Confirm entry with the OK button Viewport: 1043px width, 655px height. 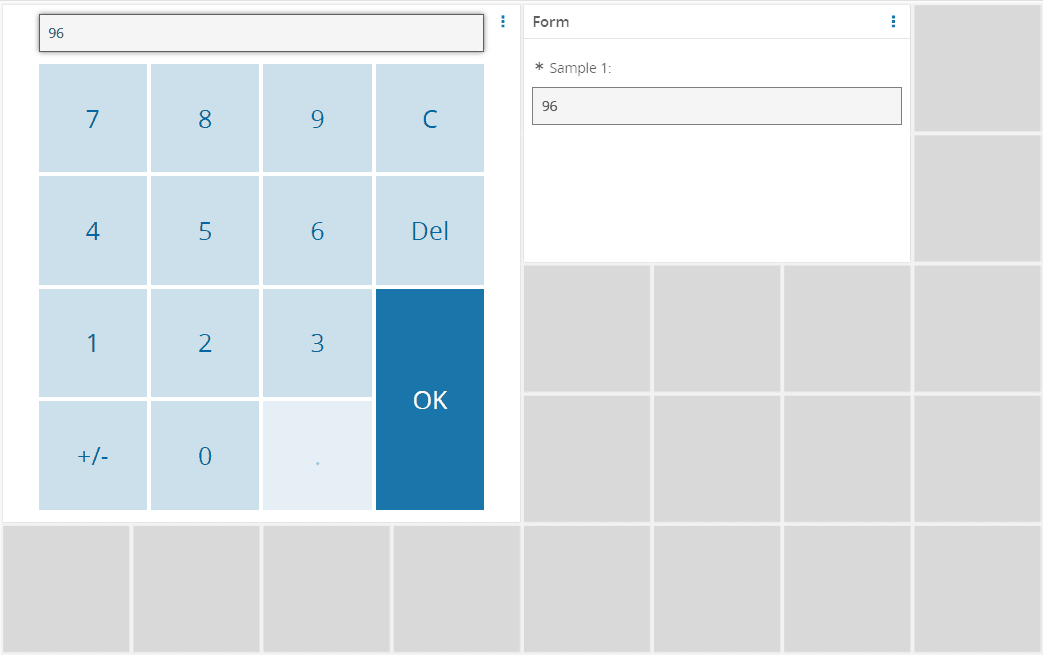pyautogui.click(x=430, y=400)
